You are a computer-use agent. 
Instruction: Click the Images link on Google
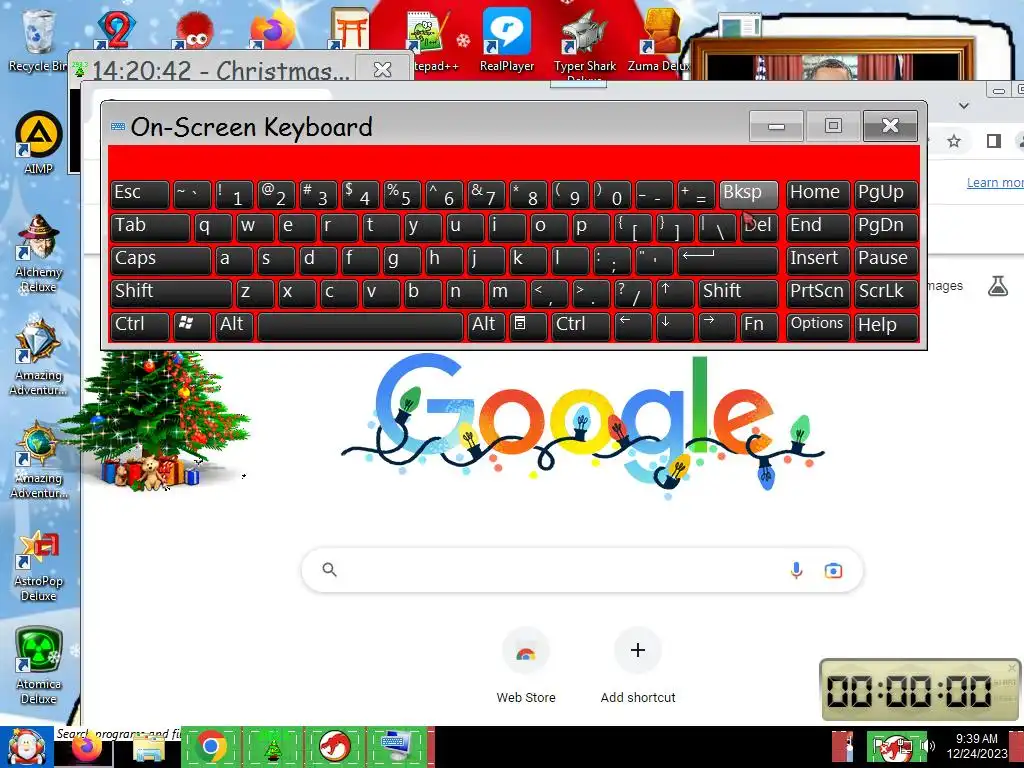(x=944, y=285)
